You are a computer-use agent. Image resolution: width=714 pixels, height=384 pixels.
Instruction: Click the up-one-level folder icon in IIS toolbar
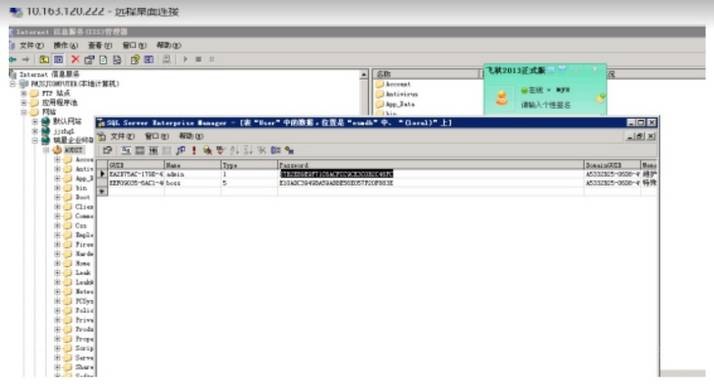(x=44, y=59)
